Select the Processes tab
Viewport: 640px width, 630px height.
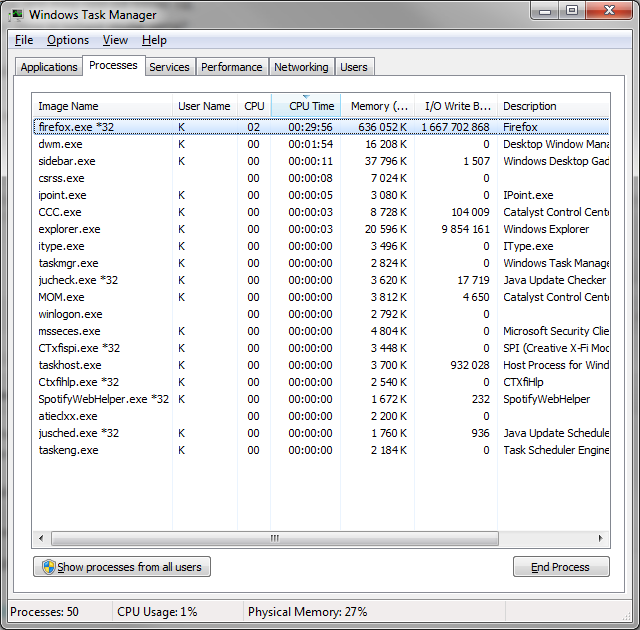113,65
